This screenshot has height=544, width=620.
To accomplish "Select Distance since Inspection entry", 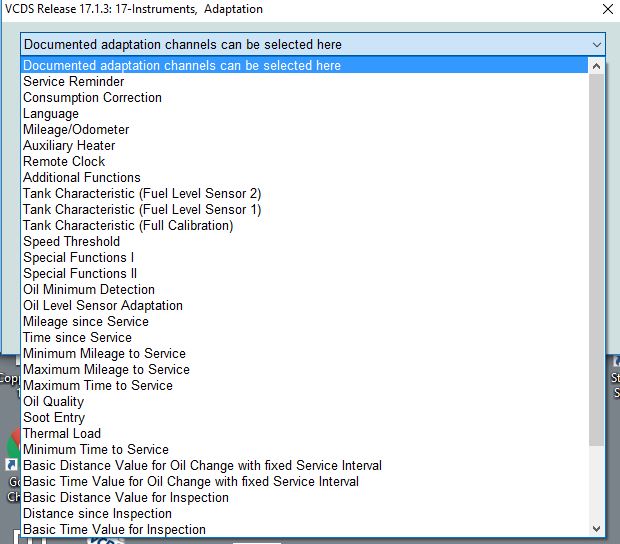I will pyautogui.click(x=97, y=514).
